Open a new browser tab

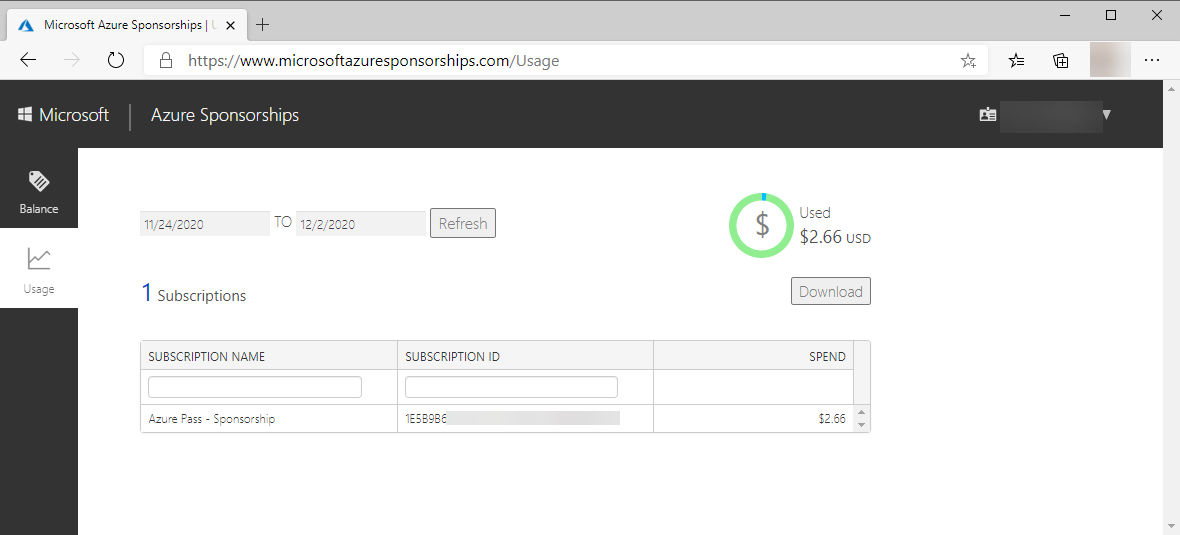(x=262, y=25)
